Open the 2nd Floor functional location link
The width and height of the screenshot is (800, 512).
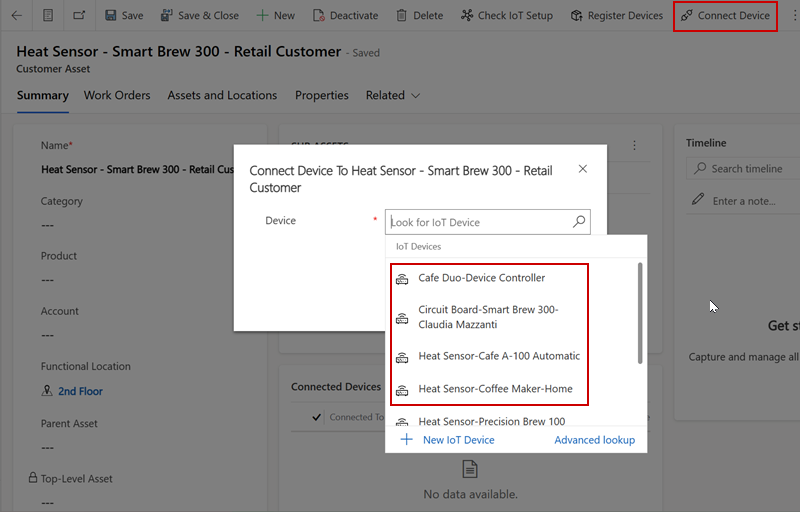pos(80,391)
